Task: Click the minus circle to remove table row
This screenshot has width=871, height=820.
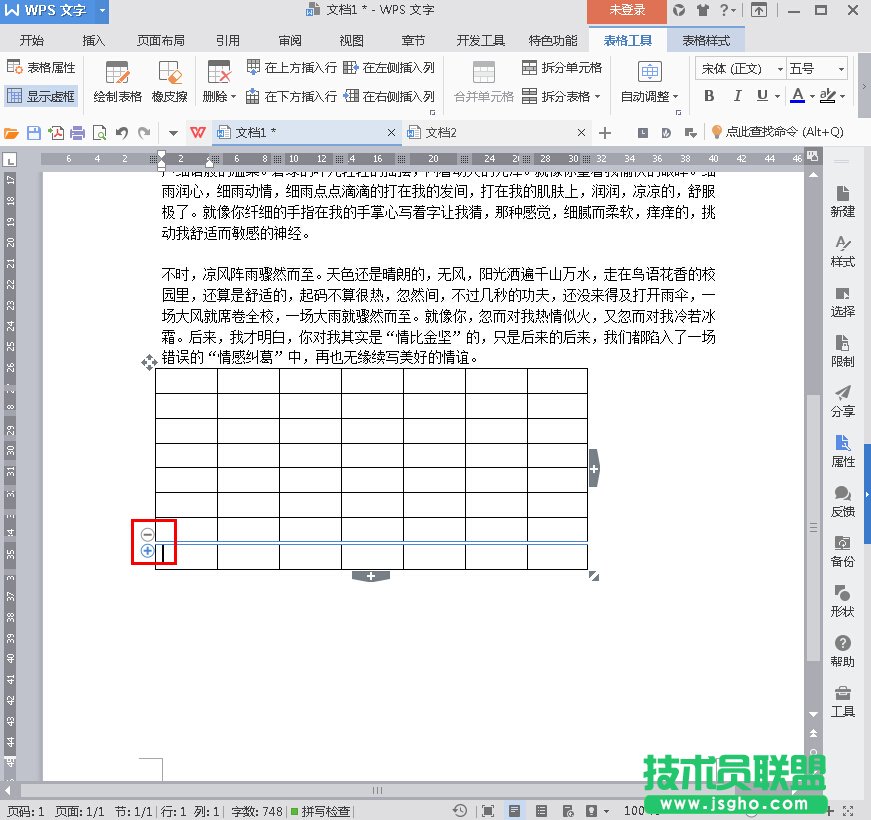Action: (147, 534)
